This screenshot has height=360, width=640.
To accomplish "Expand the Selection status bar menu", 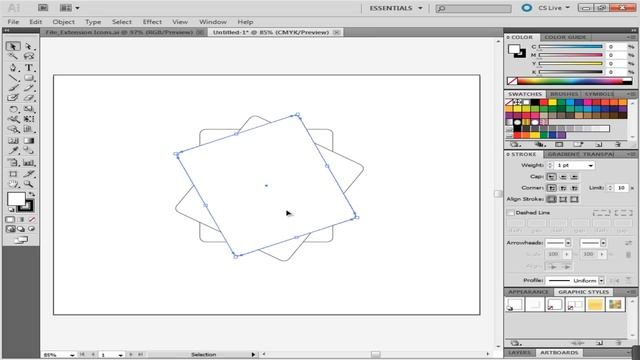I will (x=253, y=355).
